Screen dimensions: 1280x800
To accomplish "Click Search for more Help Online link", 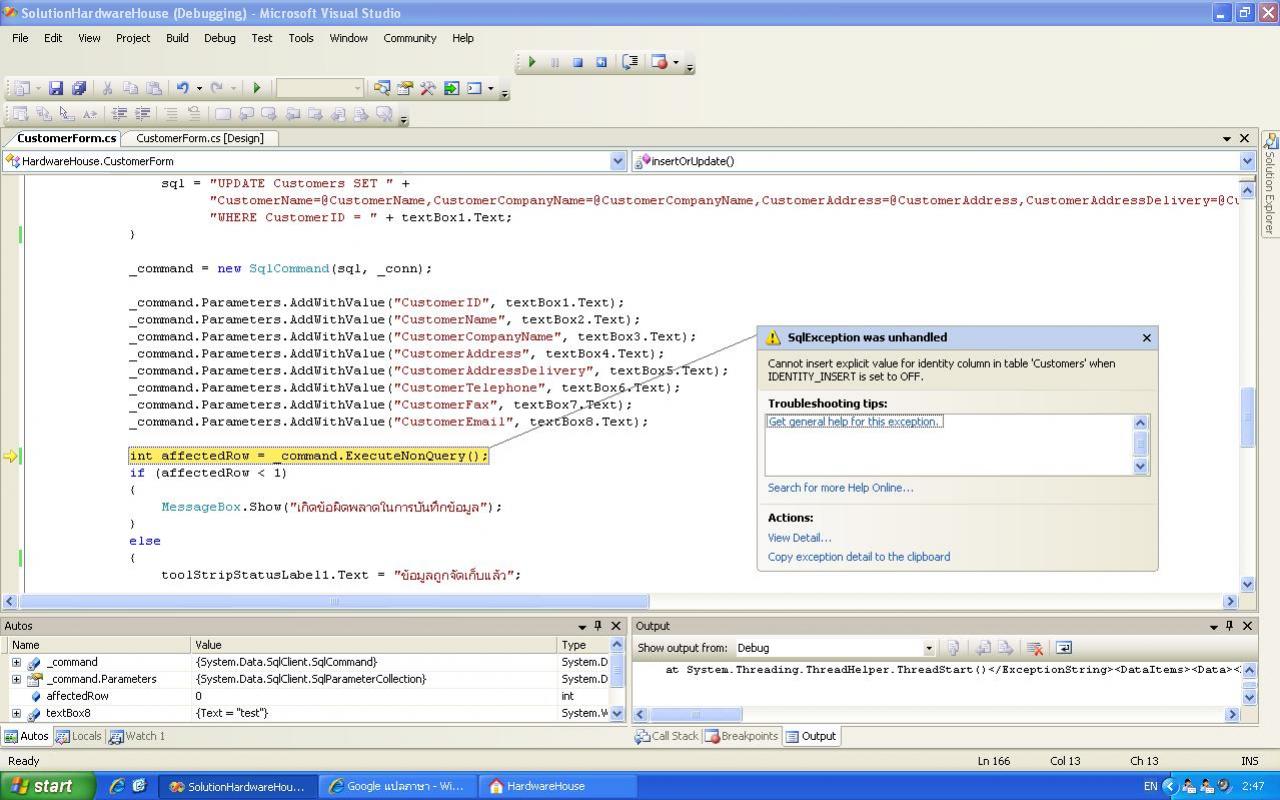I will tap(840, 488).
